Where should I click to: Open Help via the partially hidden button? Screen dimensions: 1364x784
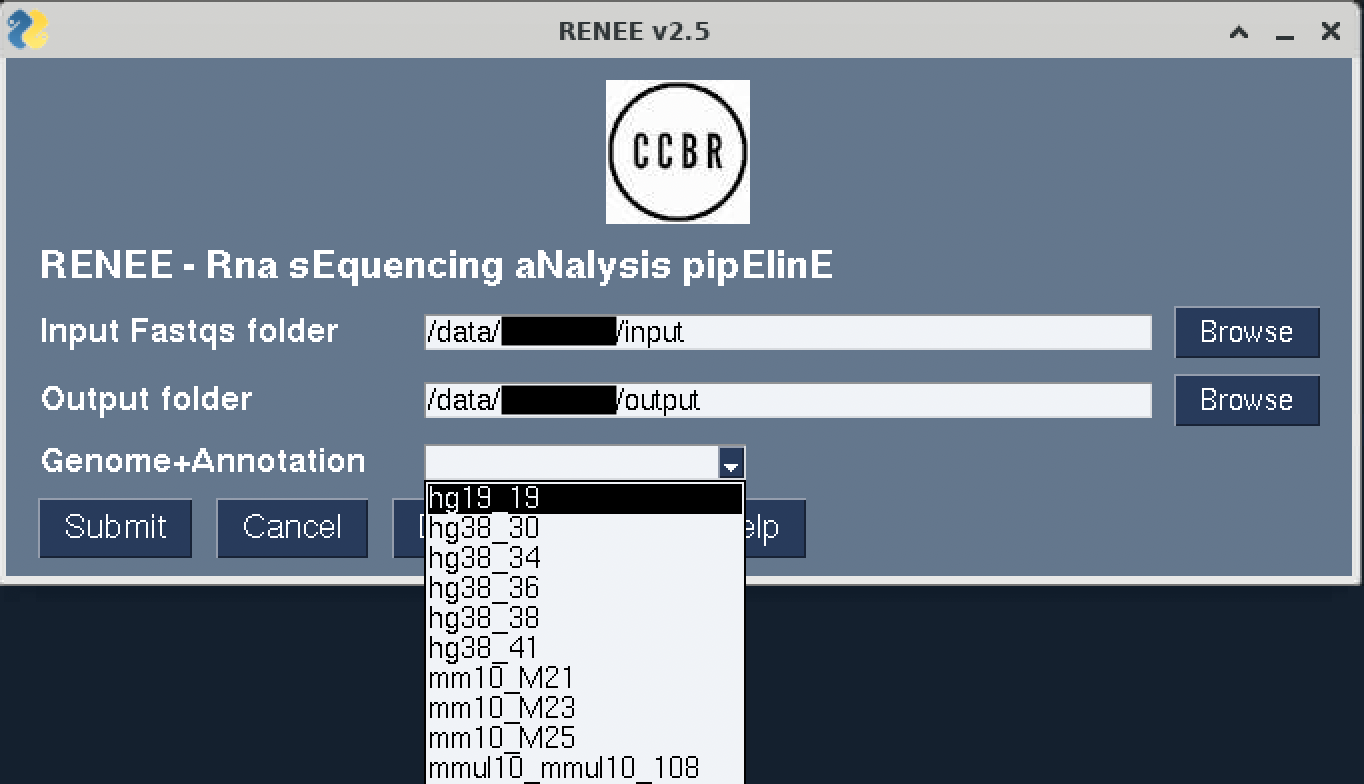775,528
